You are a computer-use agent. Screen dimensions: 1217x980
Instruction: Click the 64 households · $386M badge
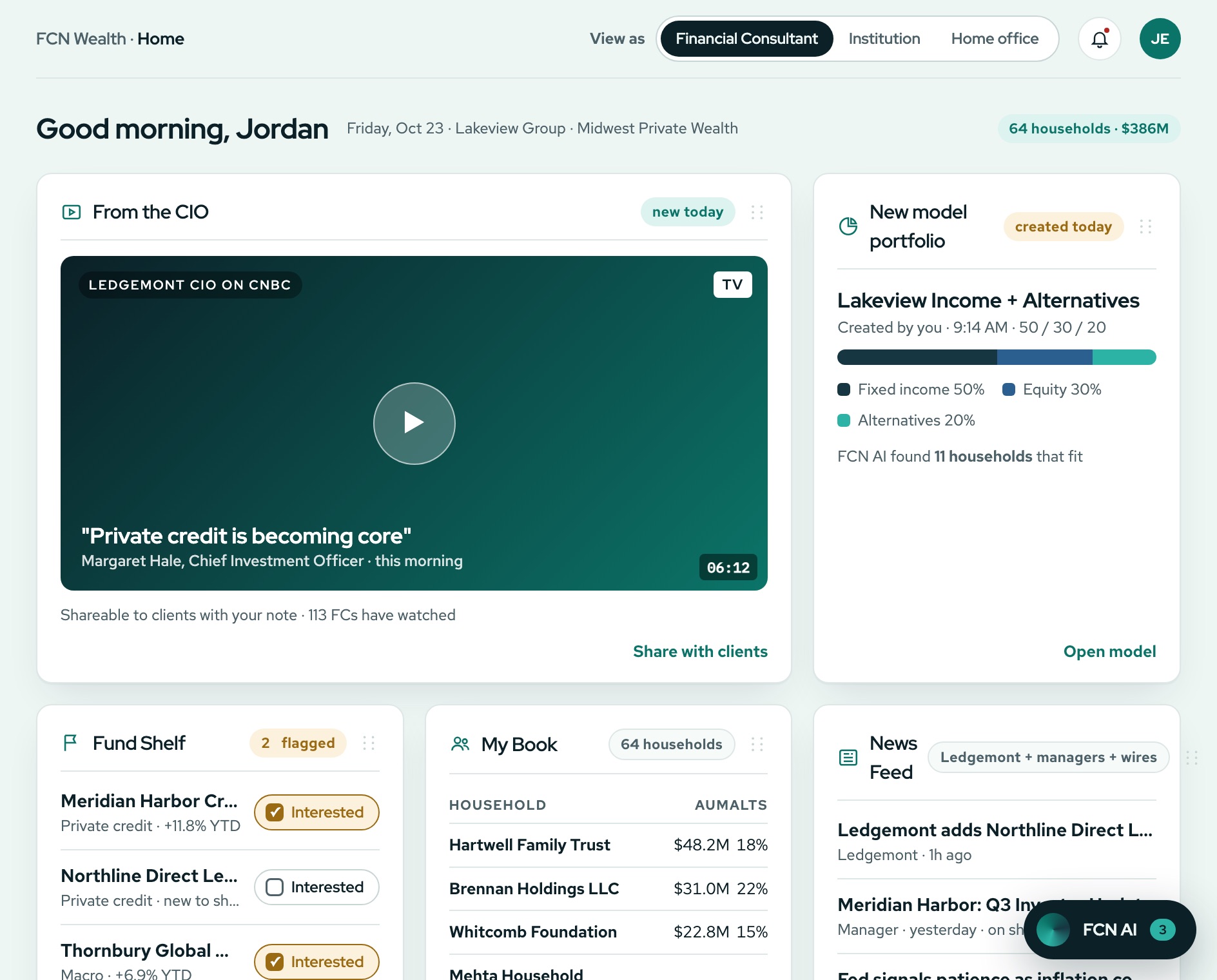click(1089, 128)
